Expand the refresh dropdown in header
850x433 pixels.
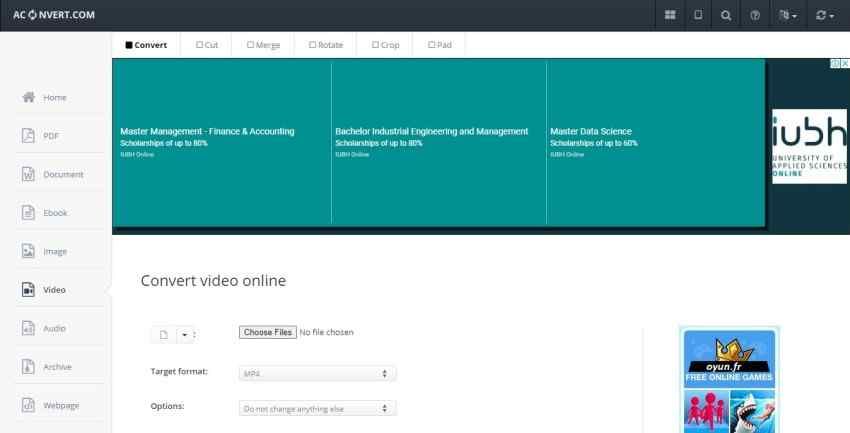[825, 16]
